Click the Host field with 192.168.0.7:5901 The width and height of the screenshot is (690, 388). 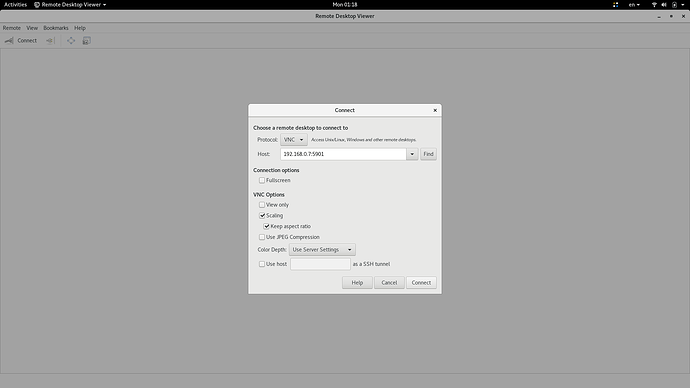[x=343, y=154]
